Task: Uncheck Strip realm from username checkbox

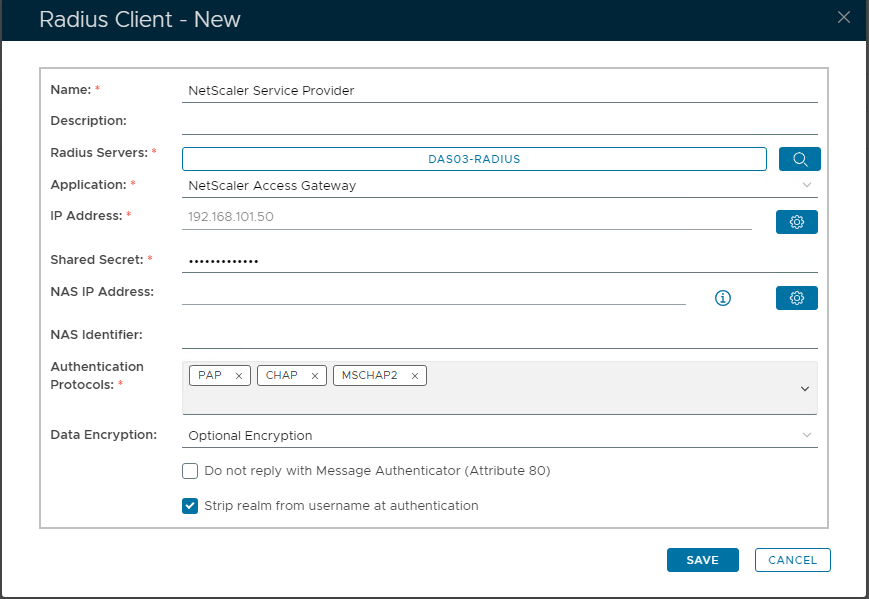Action: [x=190, y=506]
